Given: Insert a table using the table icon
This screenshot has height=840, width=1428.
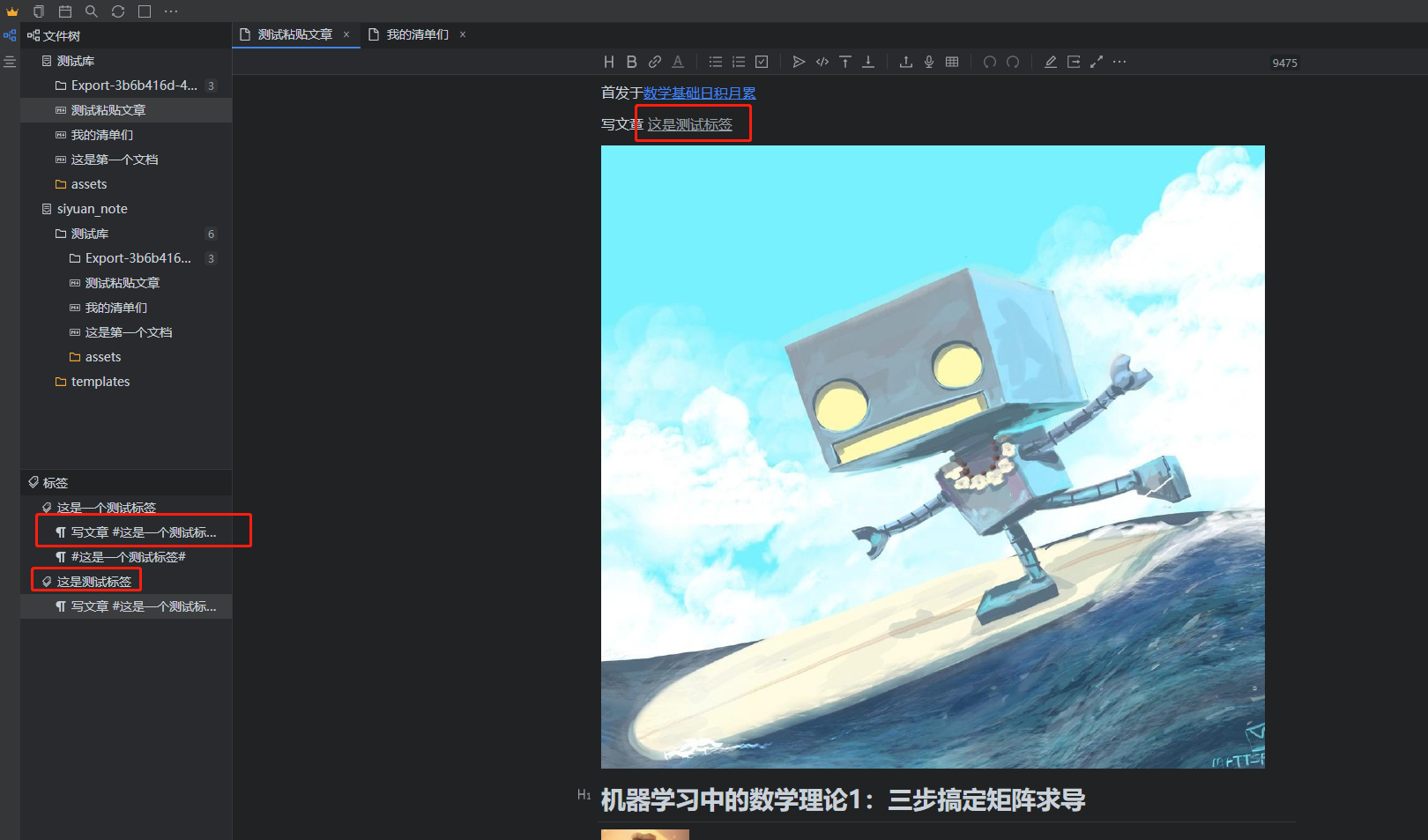Looking at the screenshot, I should 952,62.
